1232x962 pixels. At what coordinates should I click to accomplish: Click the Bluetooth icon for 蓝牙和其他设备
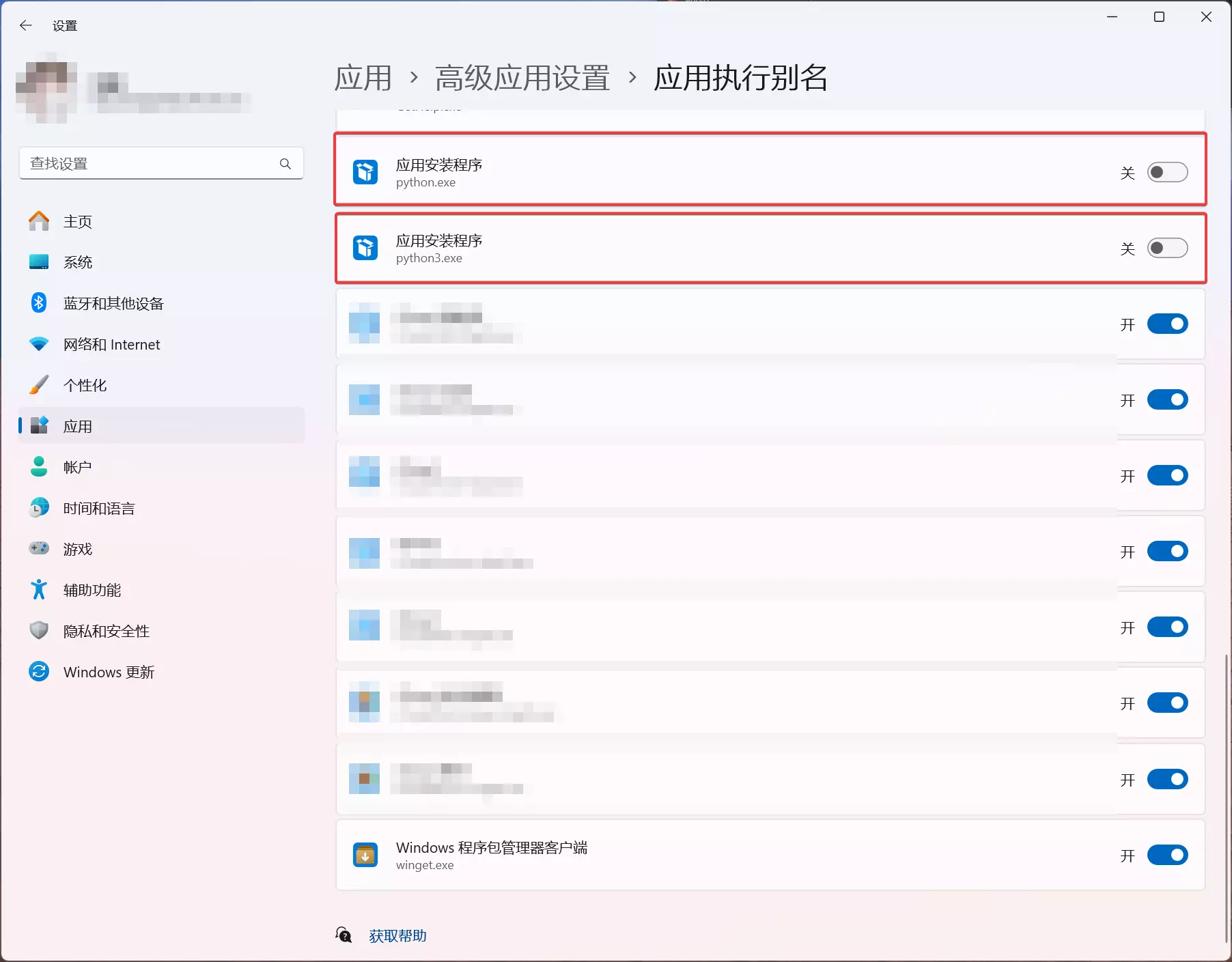39,303
